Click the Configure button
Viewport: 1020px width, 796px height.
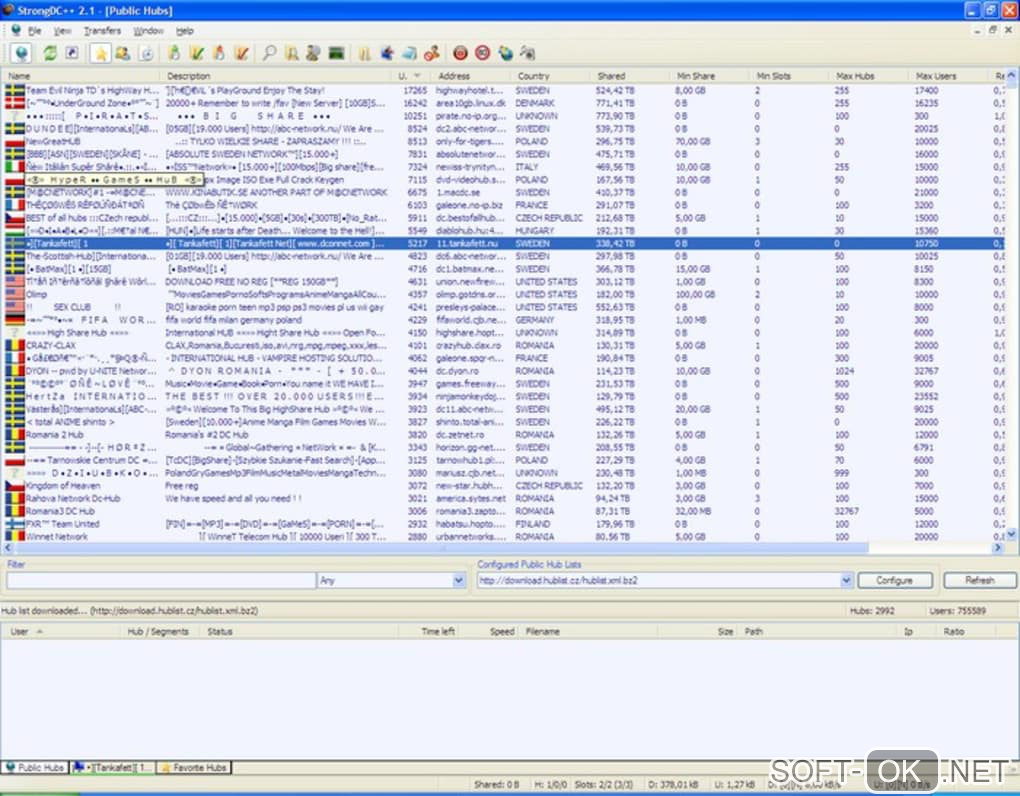pyautogui.click(x=894, y=580)
